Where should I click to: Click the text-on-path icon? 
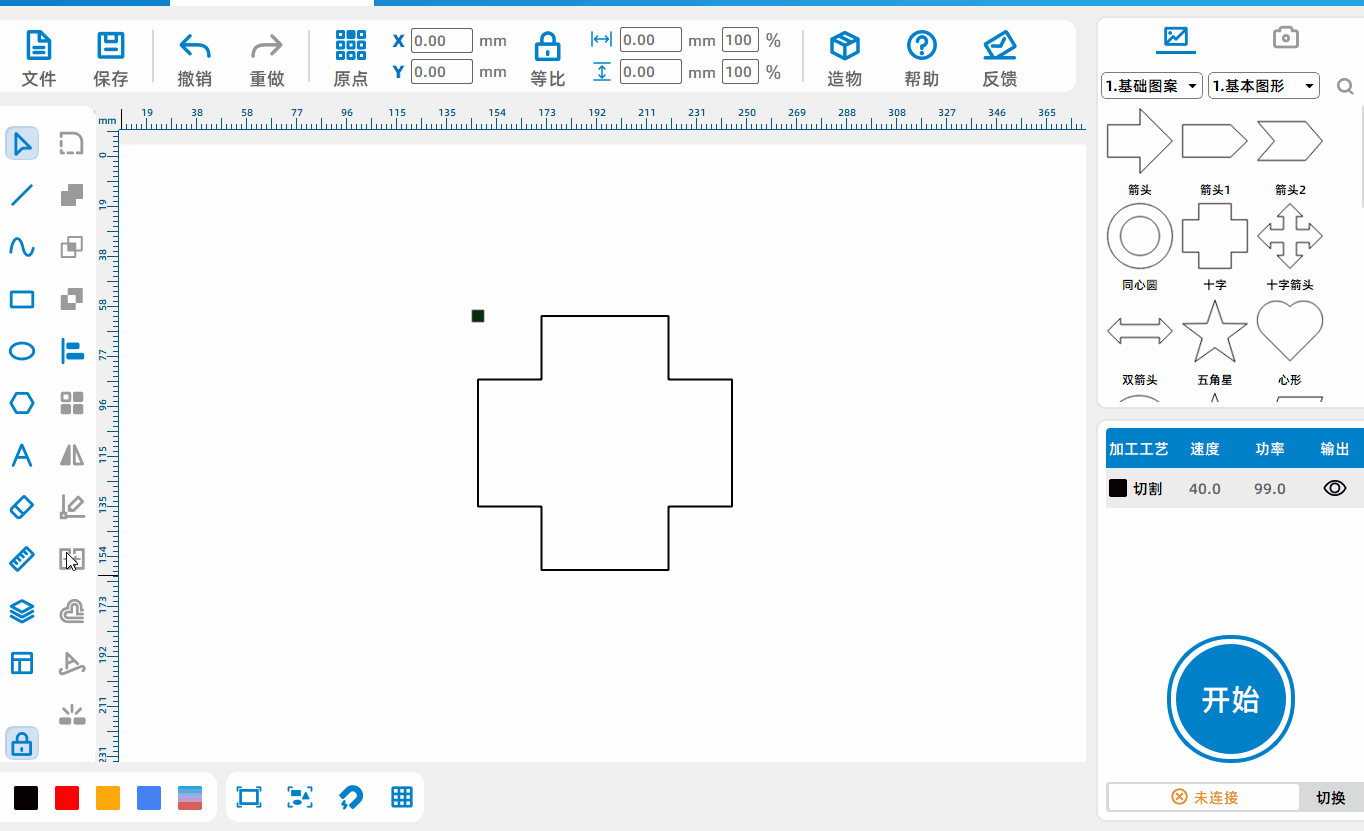tap(71, 663)
